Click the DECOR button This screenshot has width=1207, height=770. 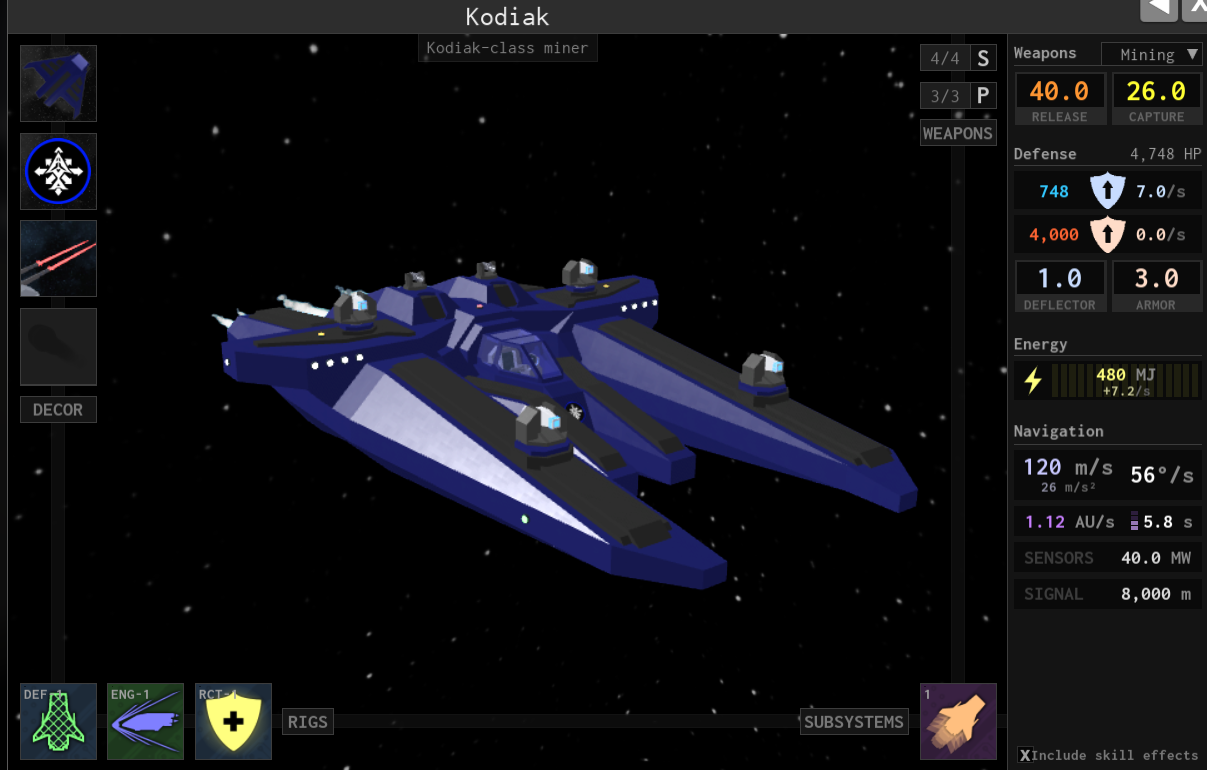point(58,409)
